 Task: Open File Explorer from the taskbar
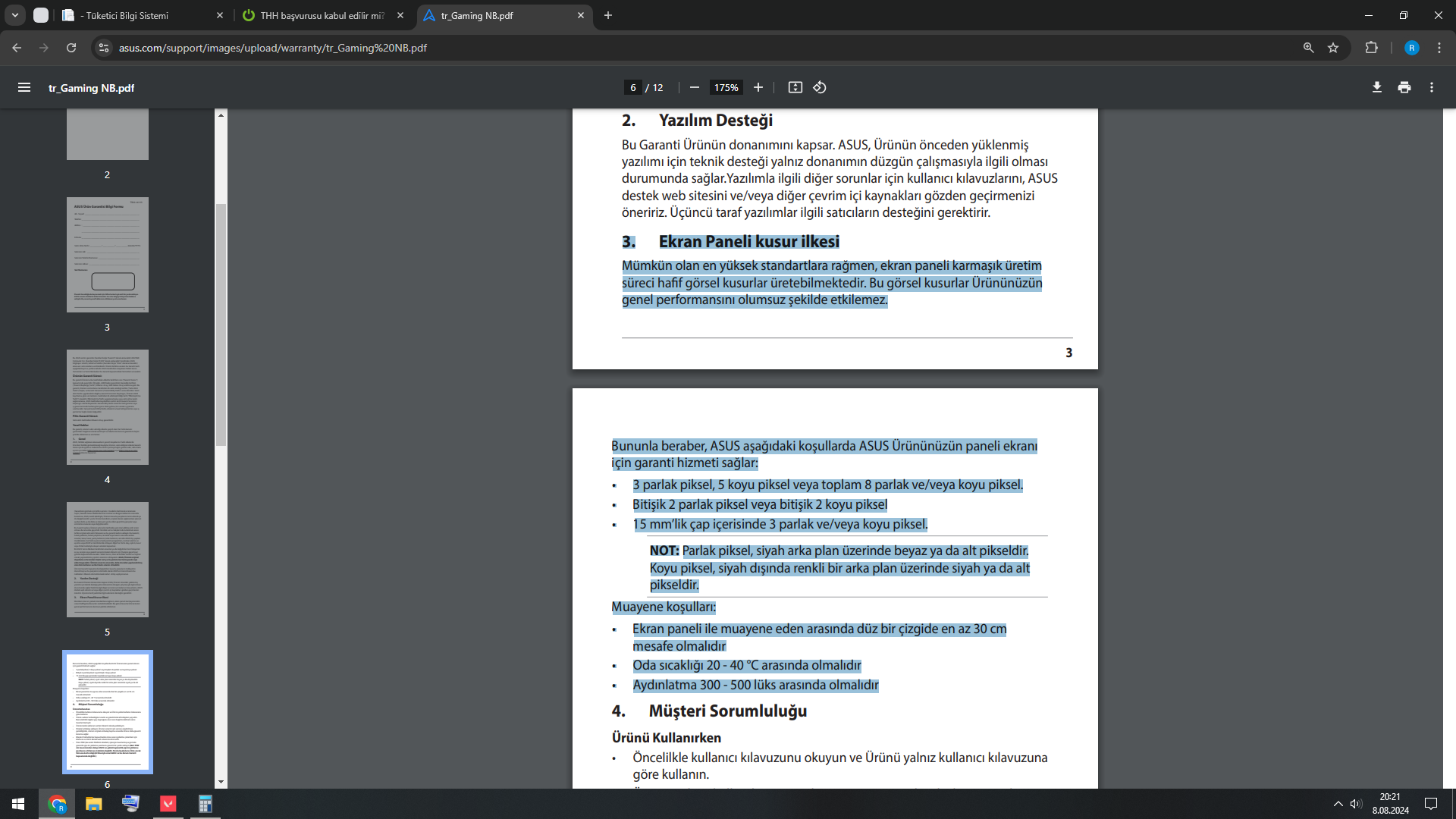point(93,804)
